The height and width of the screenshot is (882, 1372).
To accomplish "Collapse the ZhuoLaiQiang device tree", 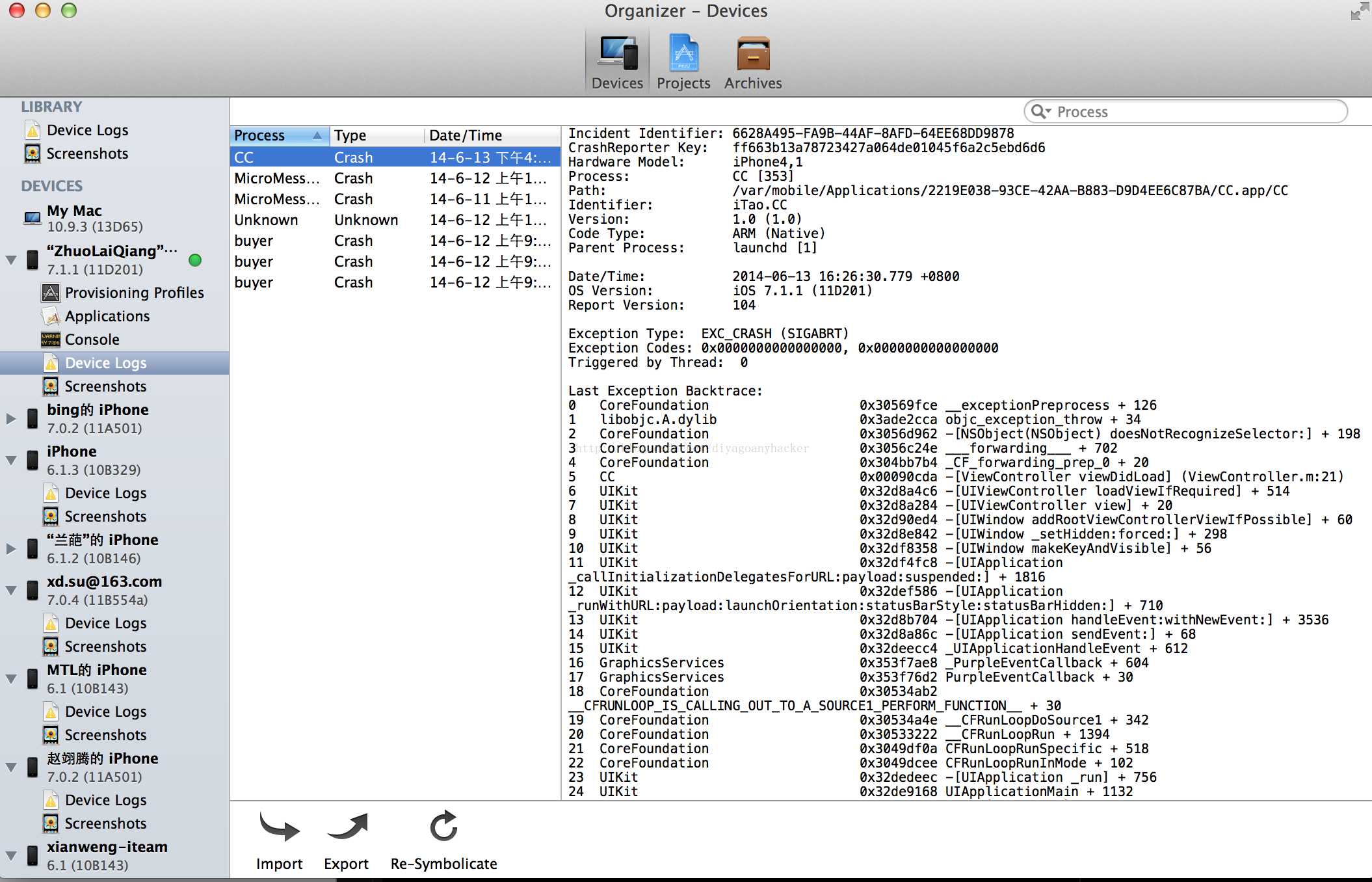I will coord(11,260).
